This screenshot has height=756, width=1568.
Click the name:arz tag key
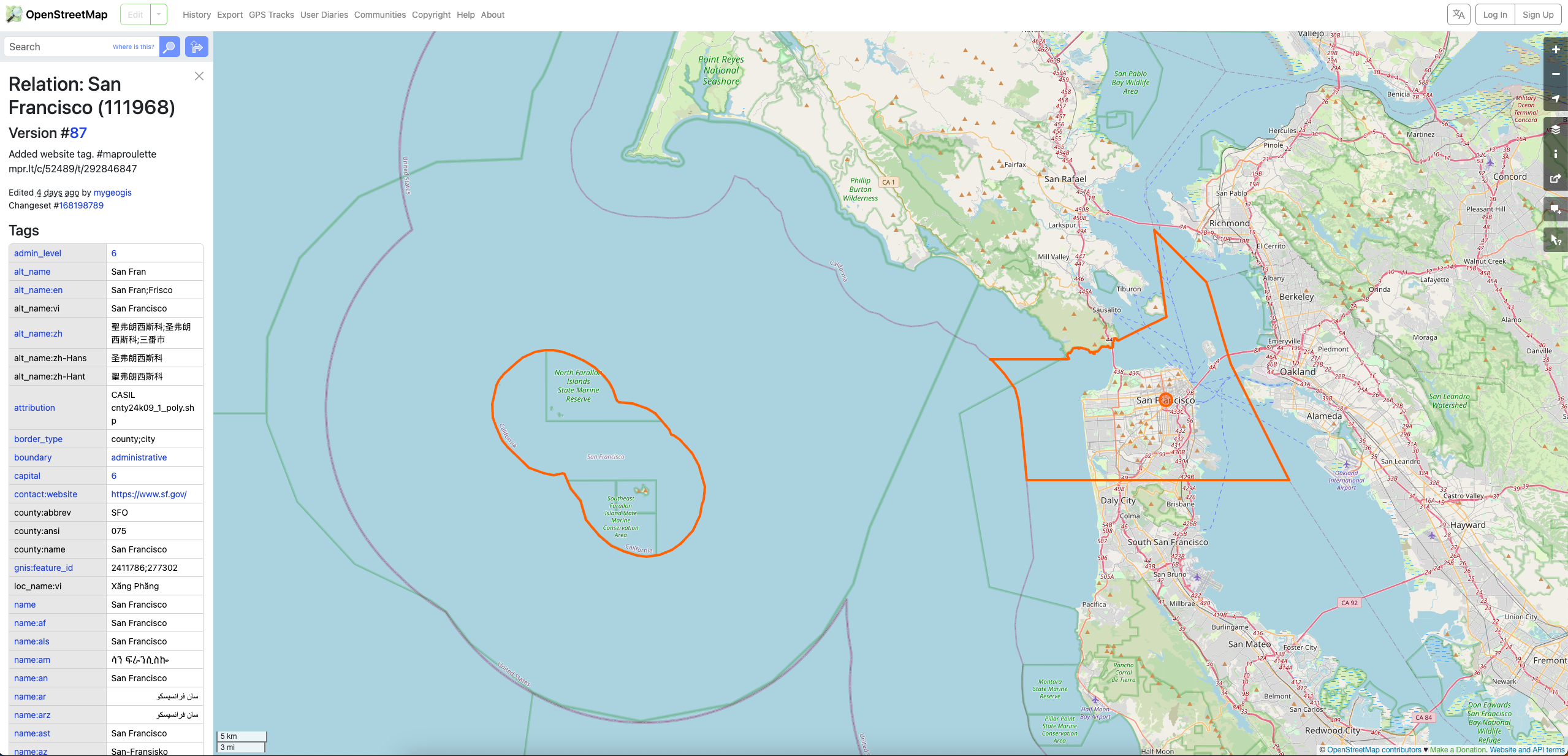[x=32, y=715]
